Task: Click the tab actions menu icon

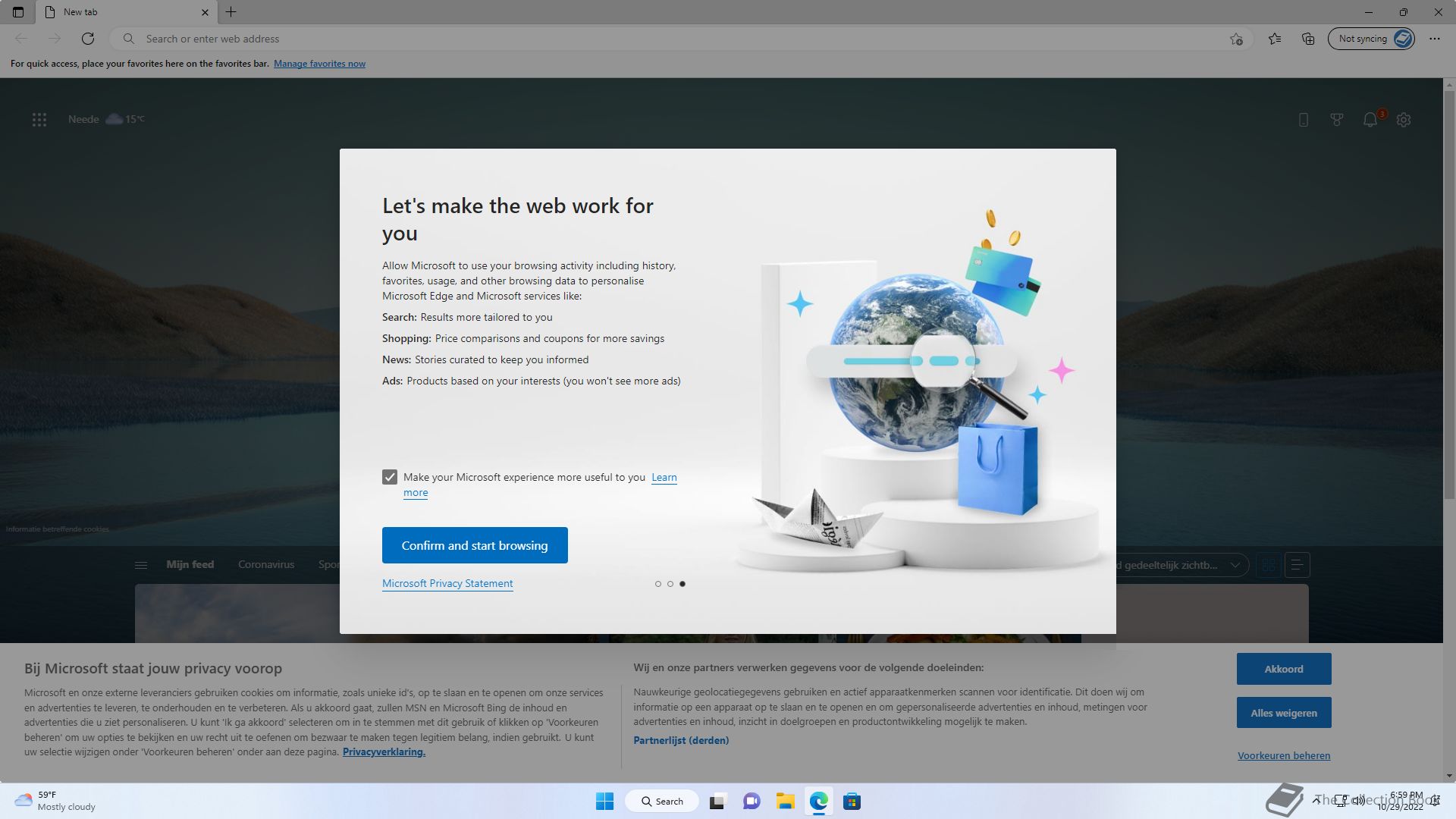Action: pyautogui.click(x=18, y=12)
